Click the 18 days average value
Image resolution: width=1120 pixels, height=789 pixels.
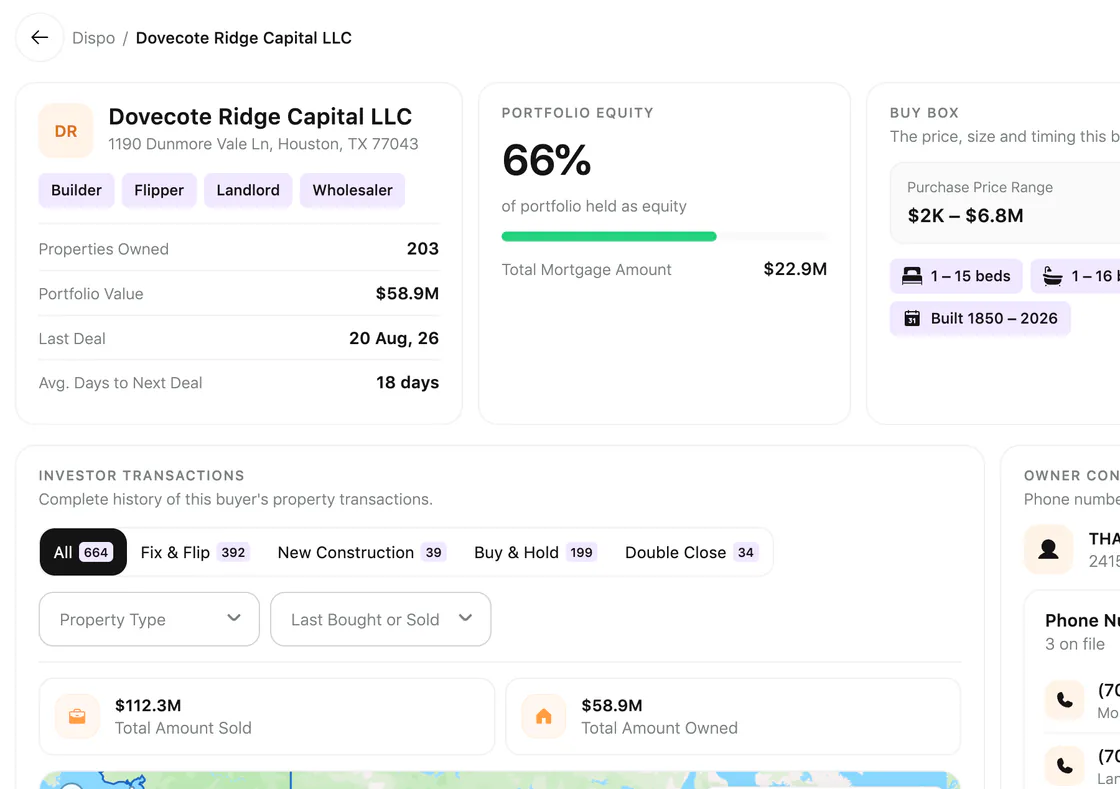pos(407,383)
